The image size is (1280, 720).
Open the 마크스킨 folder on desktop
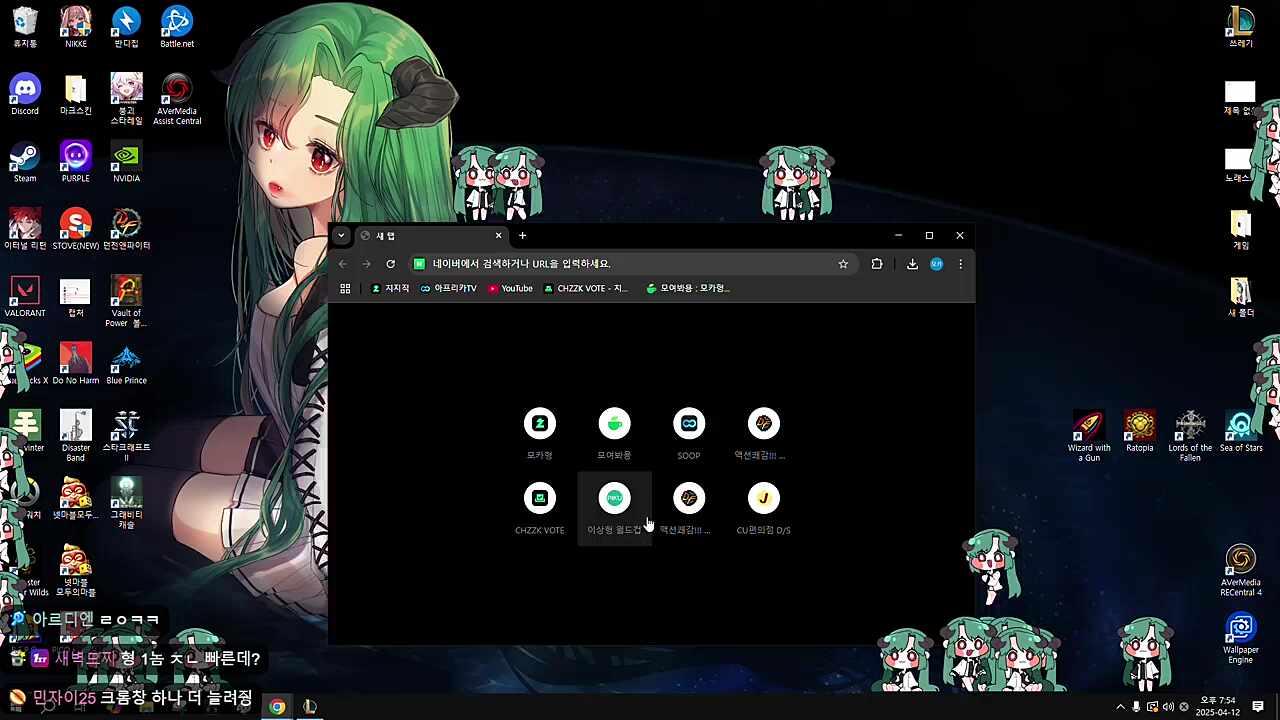tap(76, 95)
